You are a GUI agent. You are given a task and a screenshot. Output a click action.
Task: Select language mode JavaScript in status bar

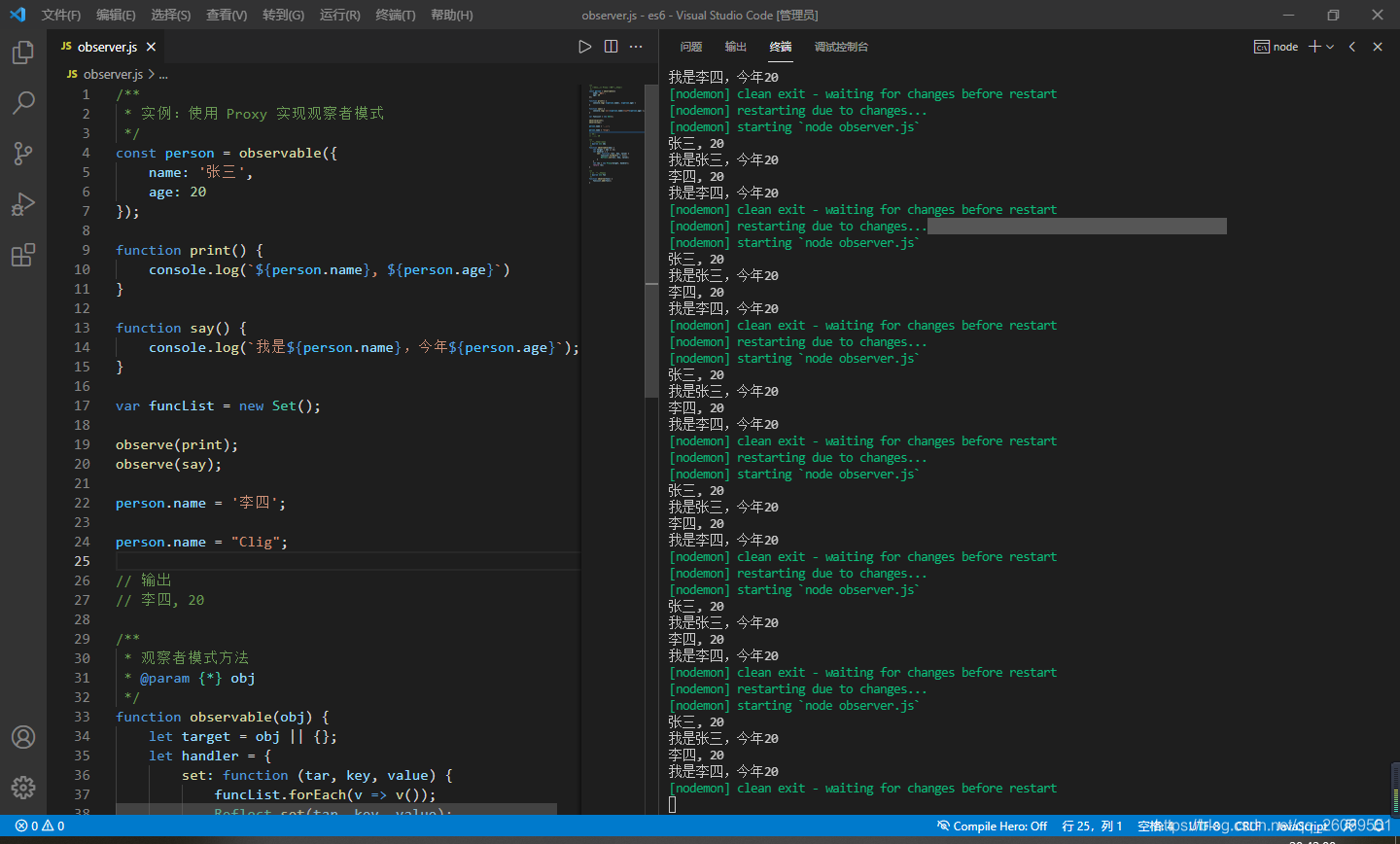pos(1301,826)
